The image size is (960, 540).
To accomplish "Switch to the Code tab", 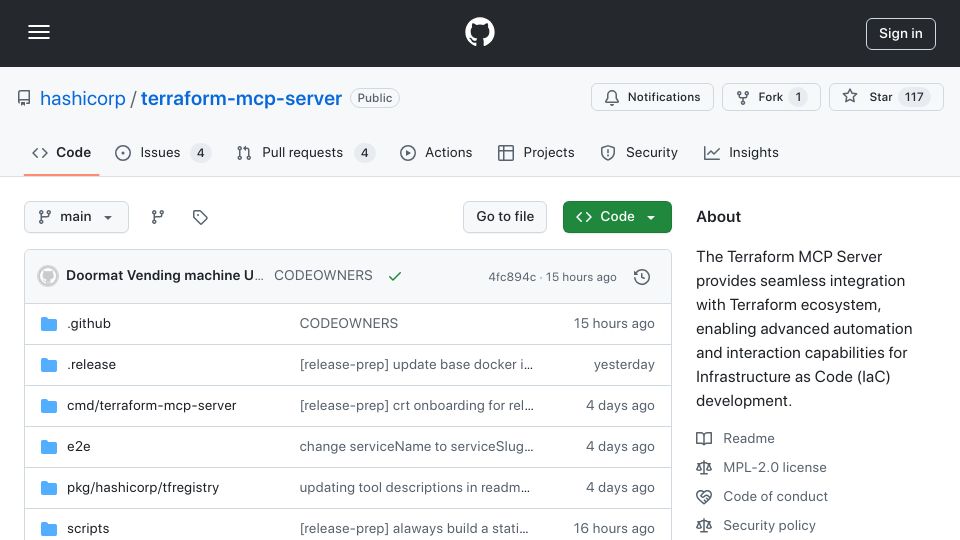I will click(61, 152).
